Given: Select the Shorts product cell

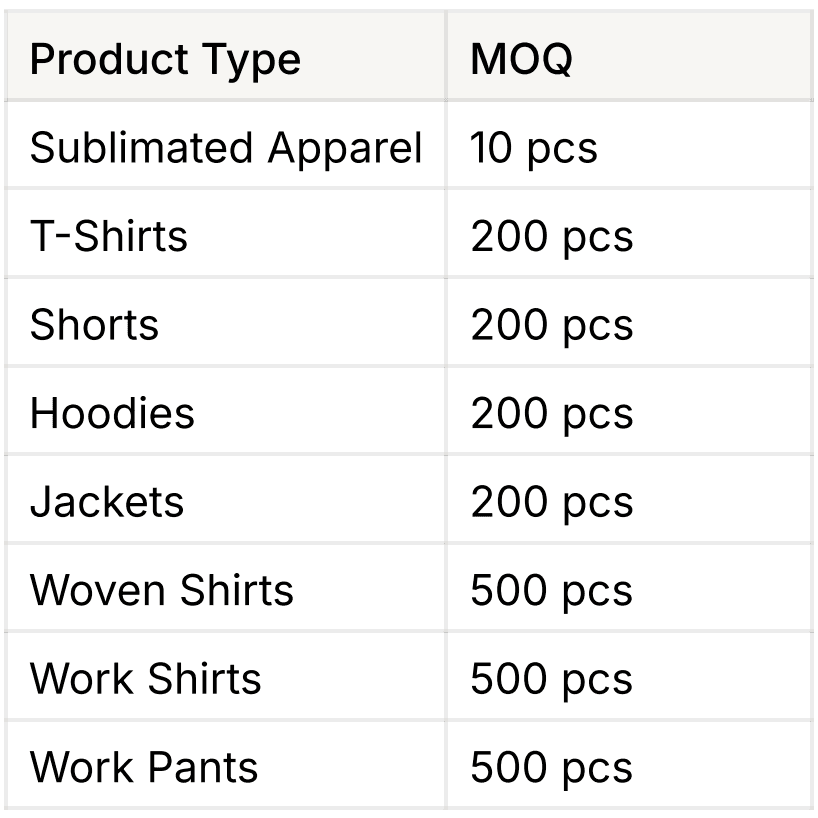Looking at the screenshot, I should click(94, 325).
